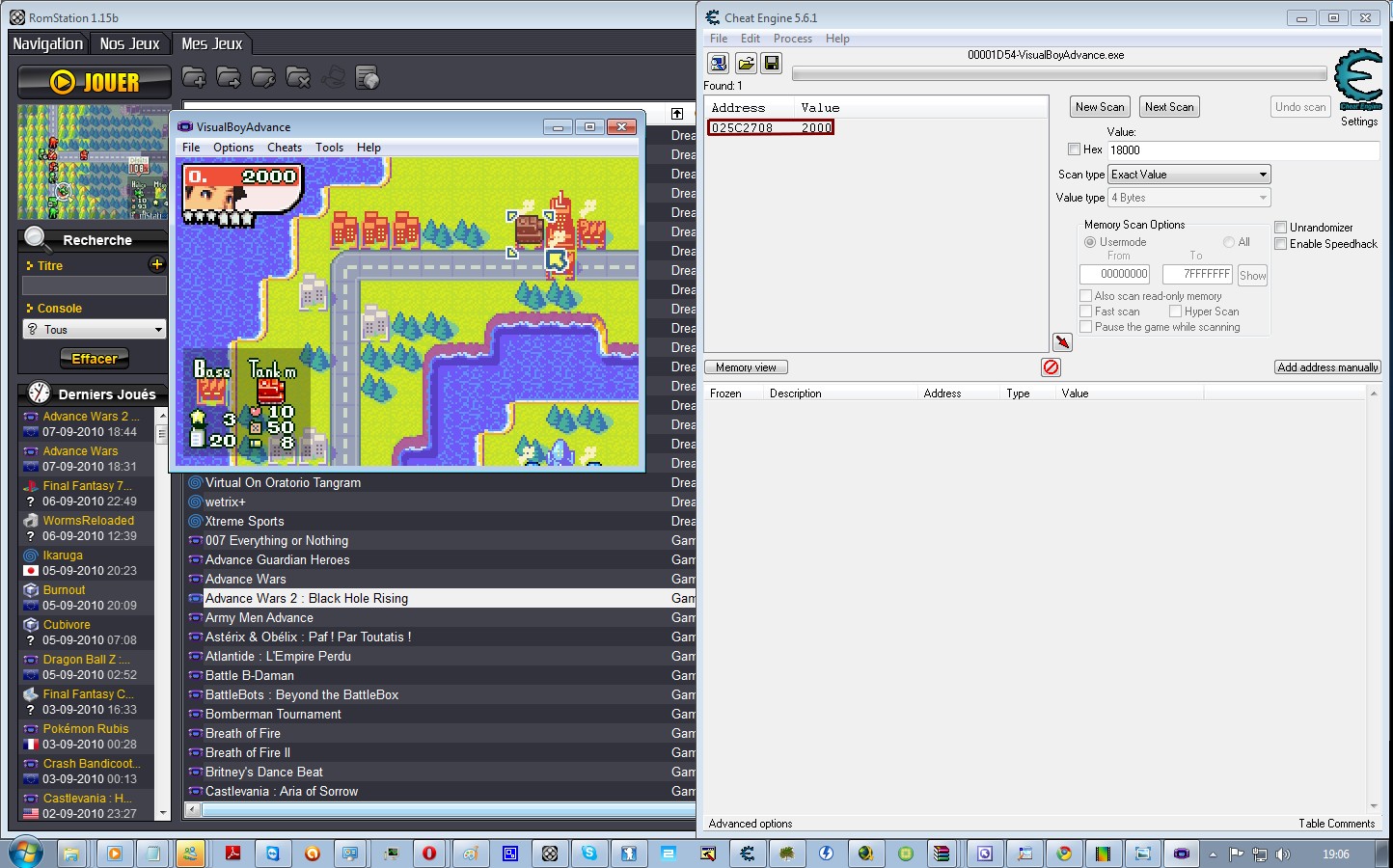This screenshot has height=868, width=1393.
Task: Open Adobe Reader from the taskbar
Action: point(232,854)
